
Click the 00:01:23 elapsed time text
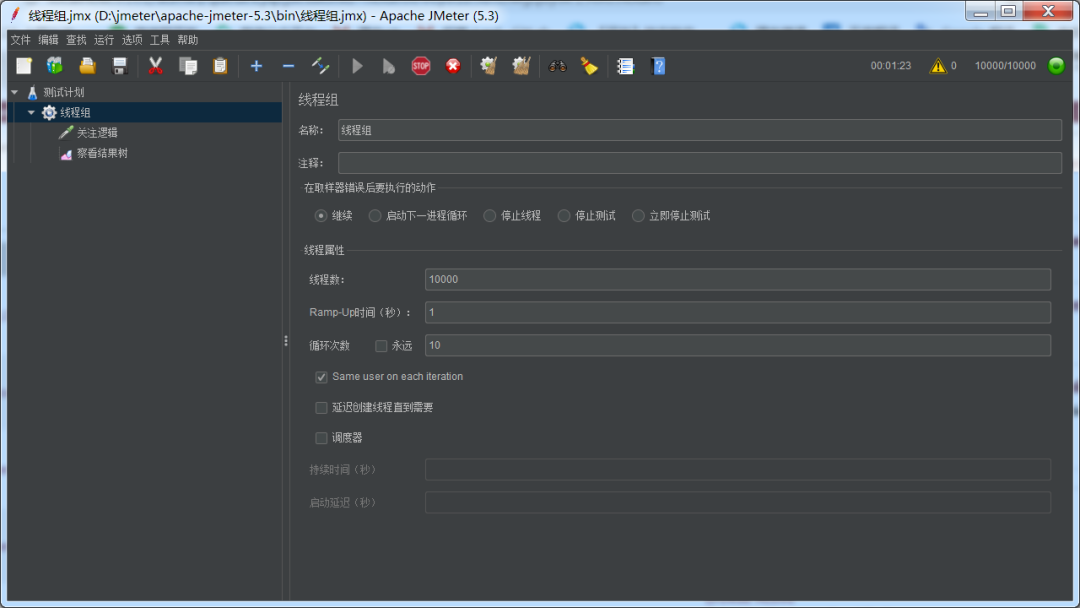[x=891, y=66]
